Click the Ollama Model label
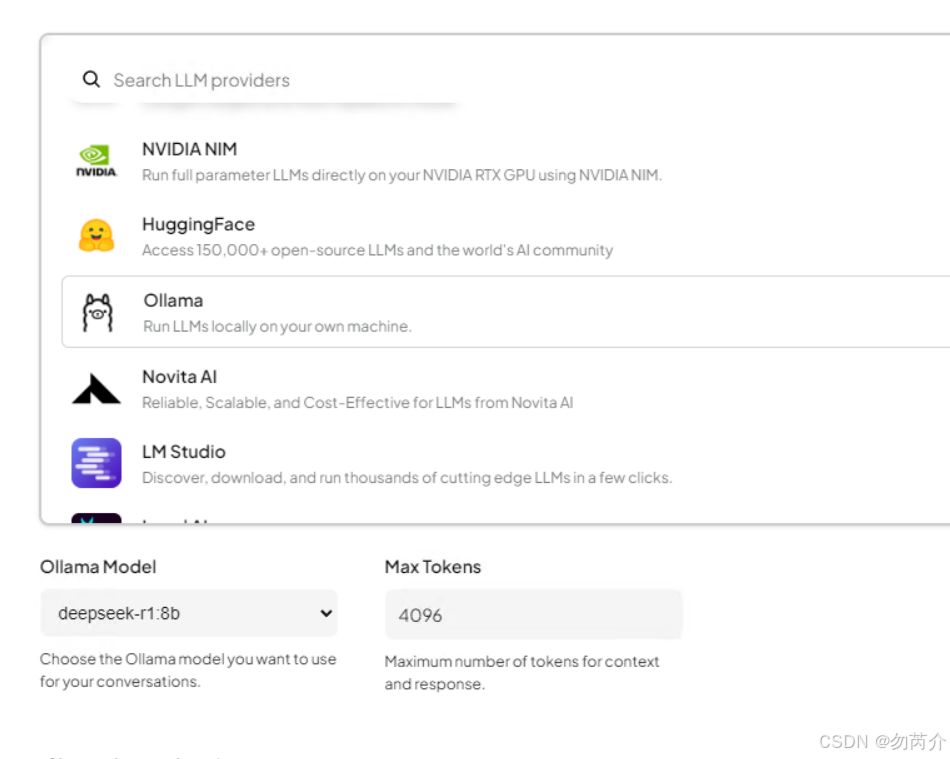 point(98,567)
